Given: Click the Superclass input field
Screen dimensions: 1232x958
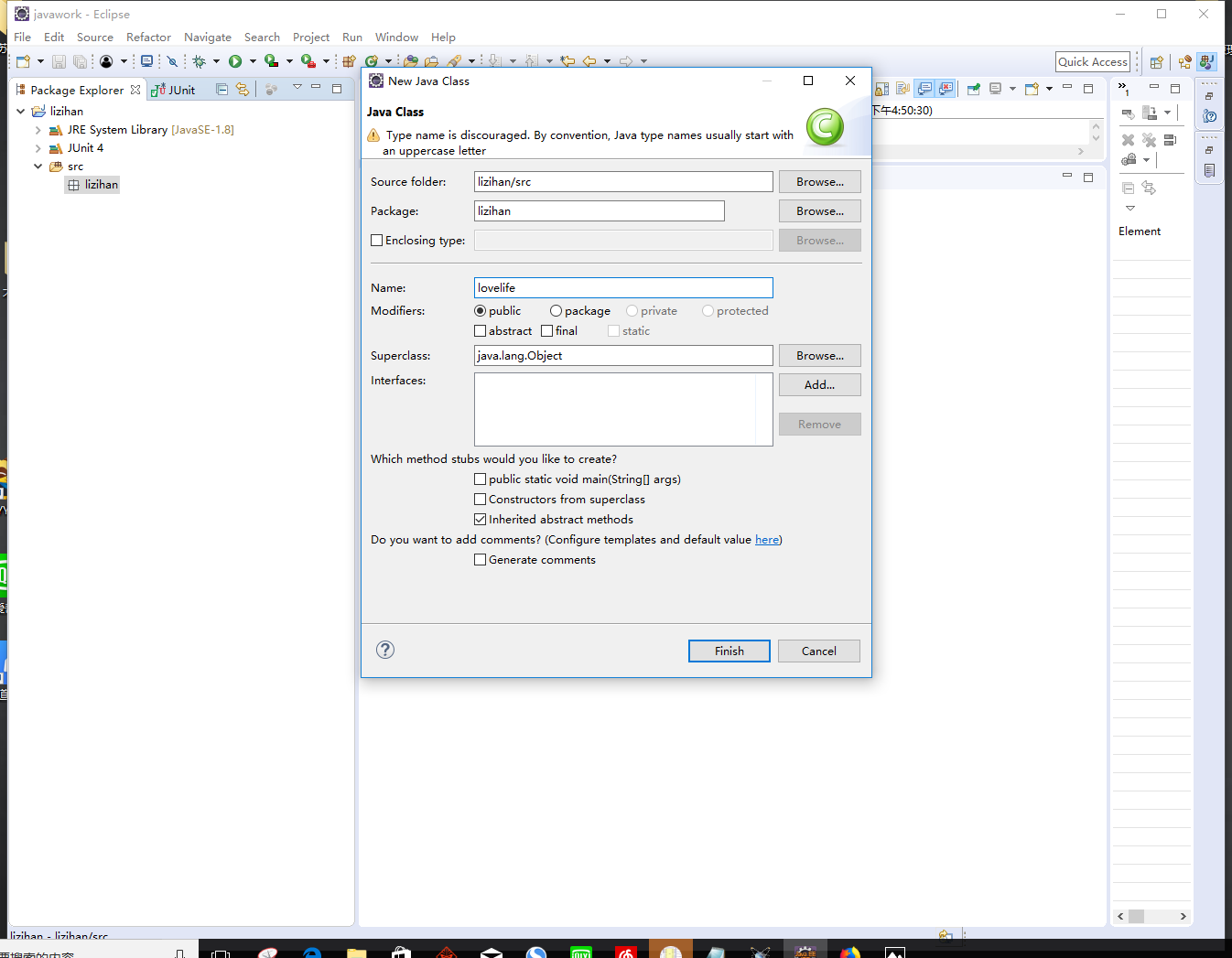Looking at the screenshot, I should pyautogui.click(x=623, y=356).
